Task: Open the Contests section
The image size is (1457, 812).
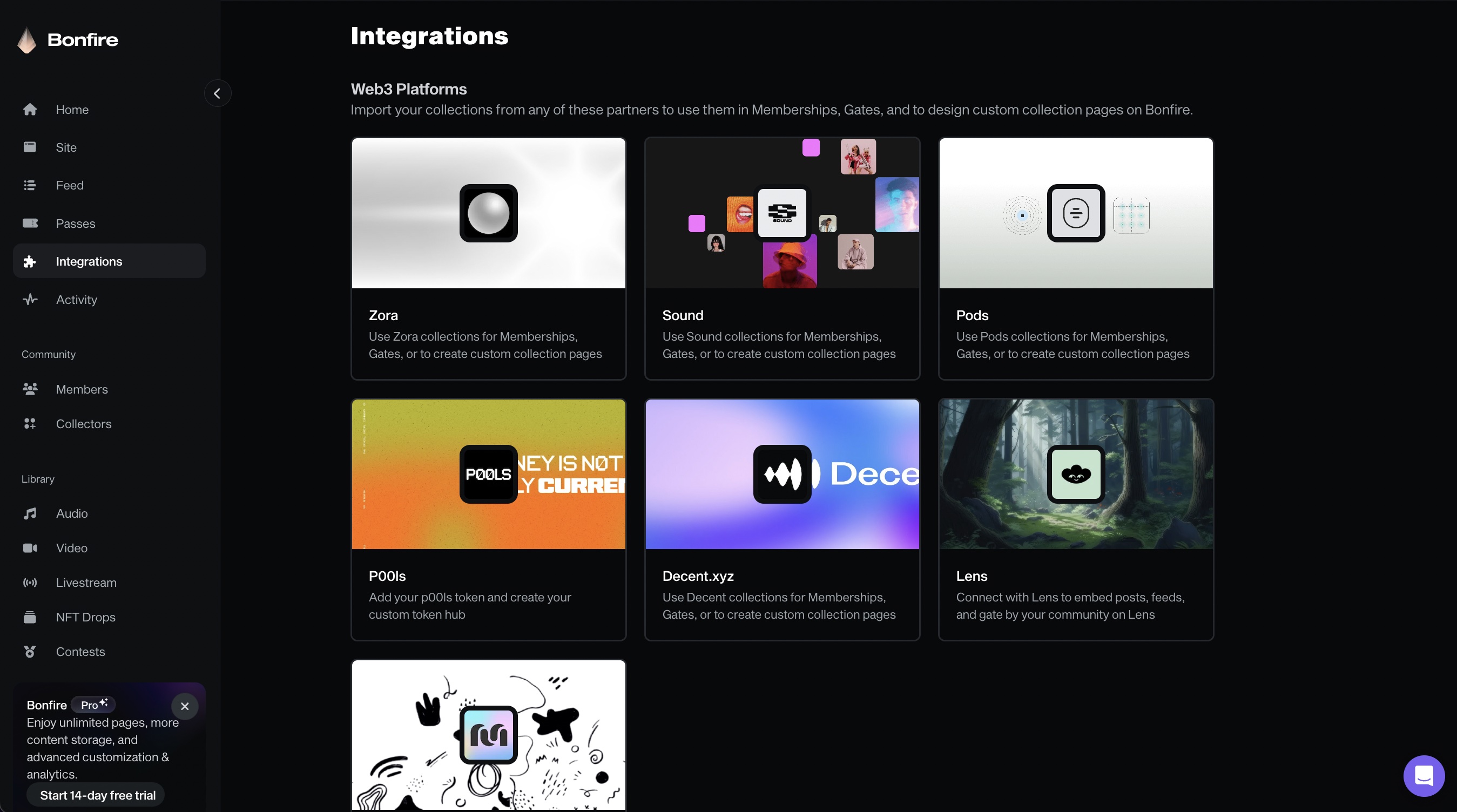Action: click(x=109, y=652)
